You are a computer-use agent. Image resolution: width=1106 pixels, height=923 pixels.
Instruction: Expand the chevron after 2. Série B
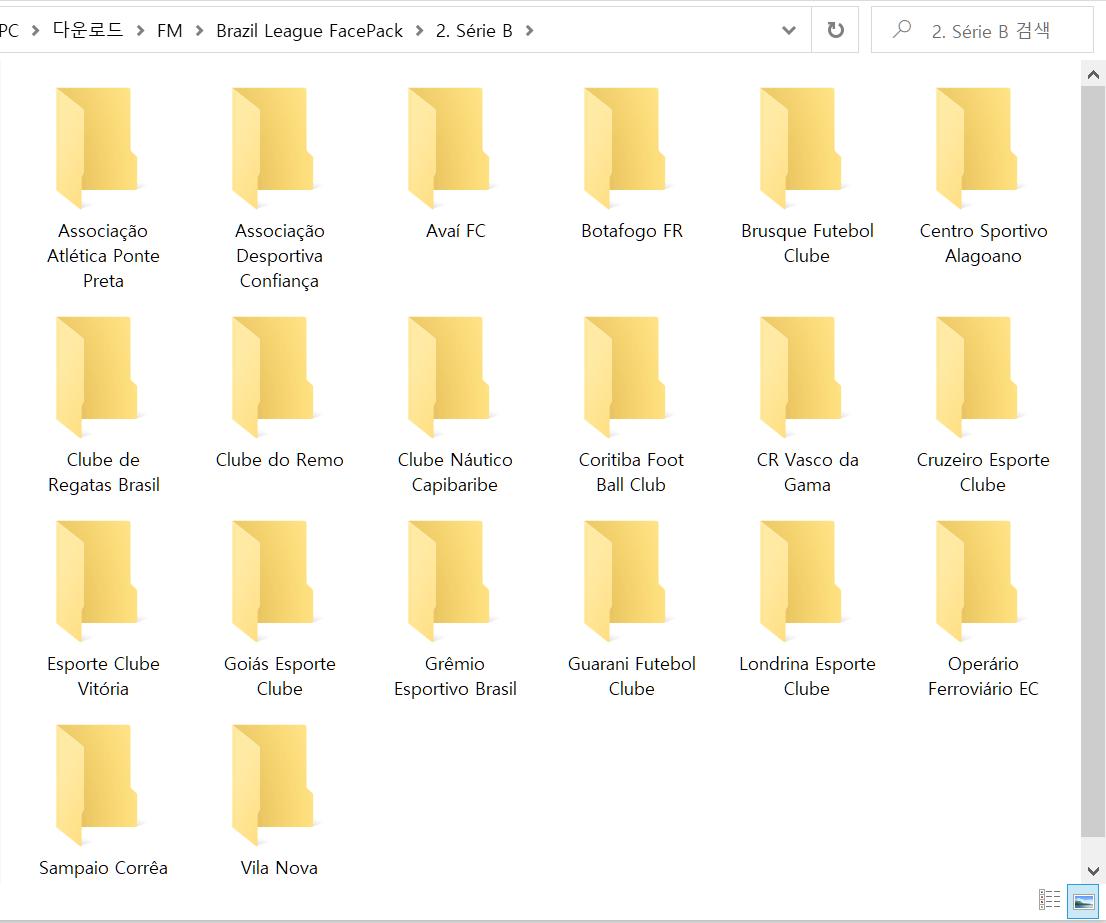530,31
